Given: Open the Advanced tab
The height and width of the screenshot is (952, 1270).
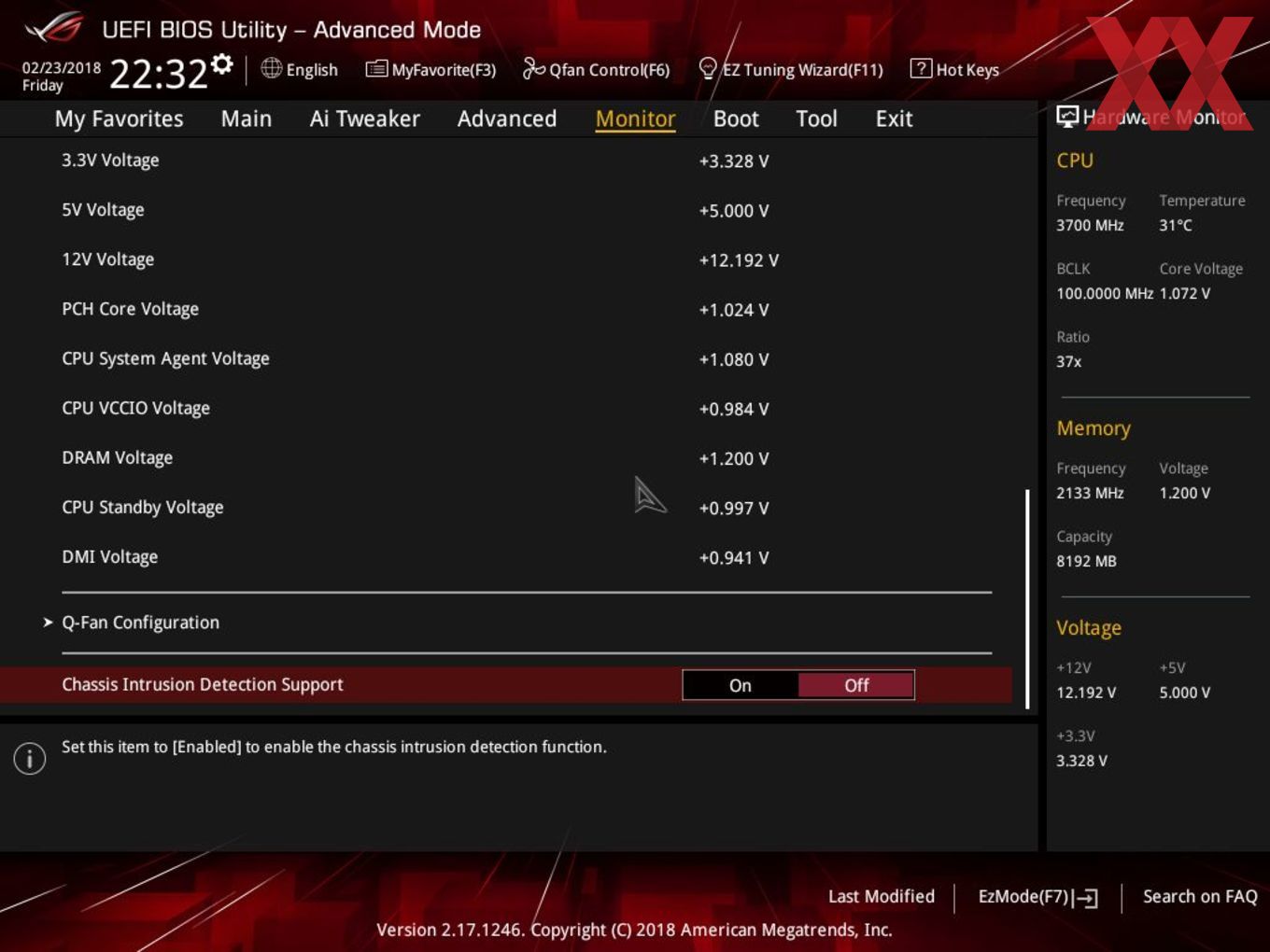Looking at the screenshot, I should coord(507,119).
